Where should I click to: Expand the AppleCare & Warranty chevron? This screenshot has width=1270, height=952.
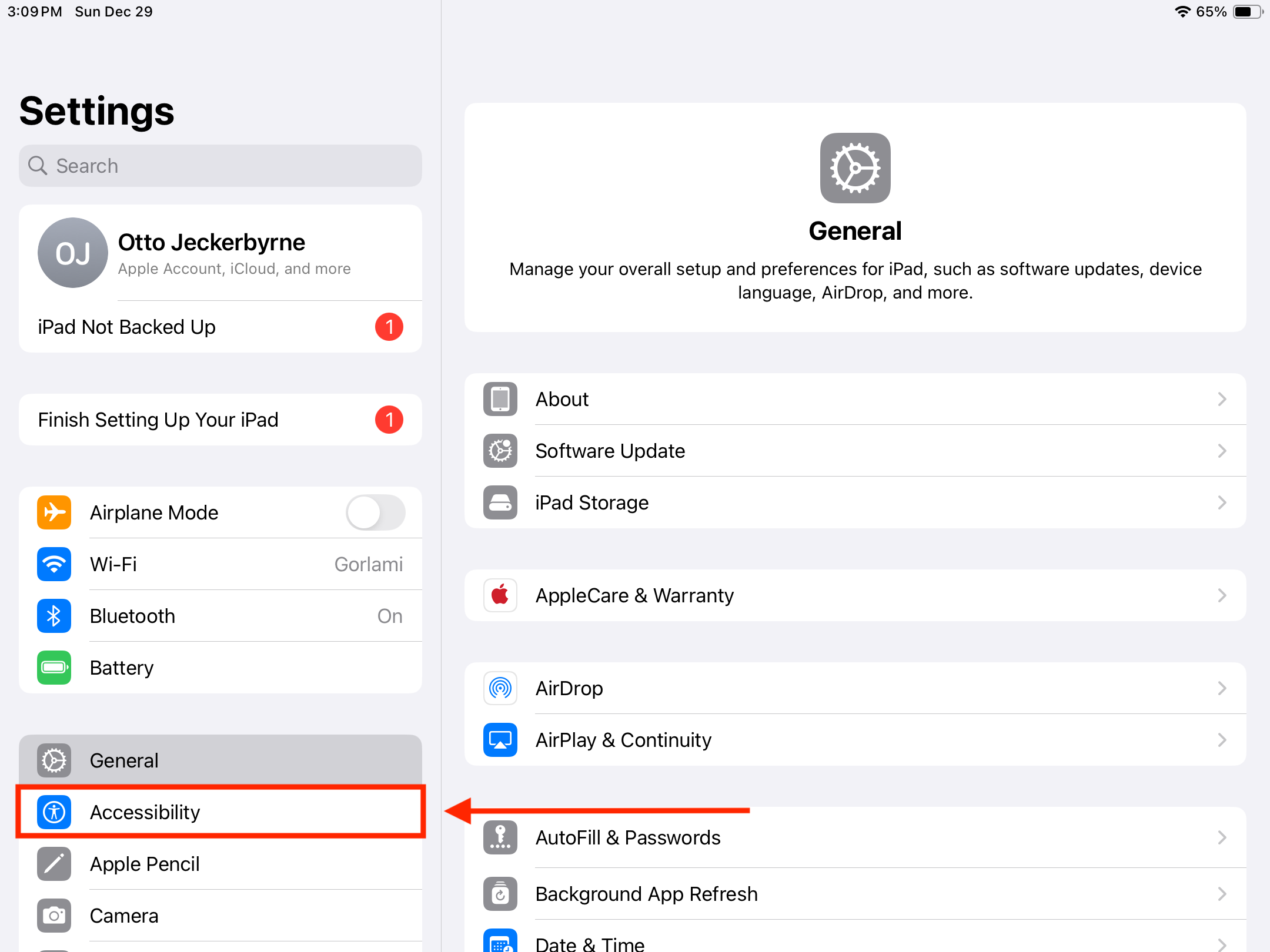pyautogui.click(x=1222, y=595)
